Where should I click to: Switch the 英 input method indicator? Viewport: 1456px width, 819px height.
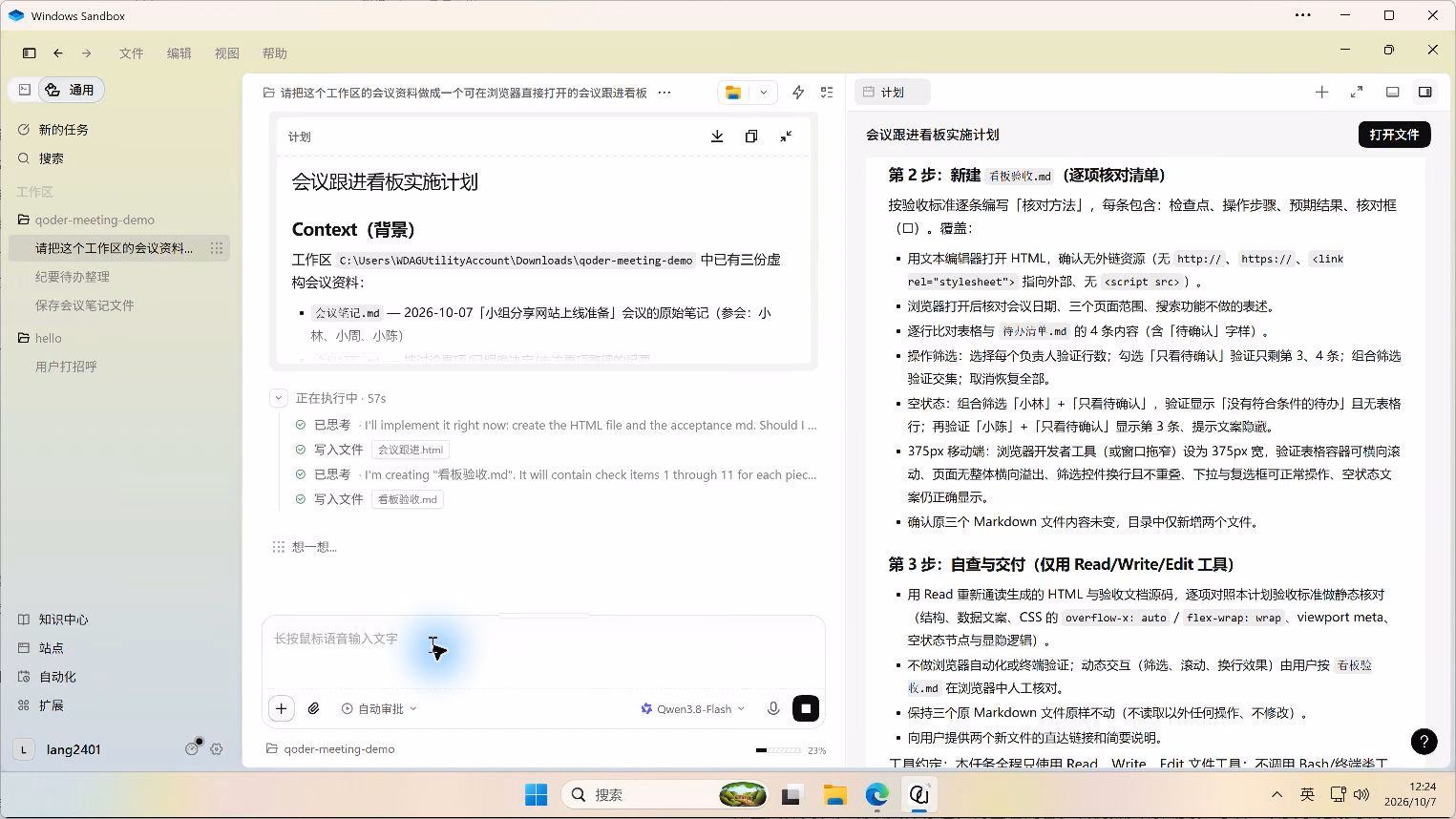[1307, 794]
